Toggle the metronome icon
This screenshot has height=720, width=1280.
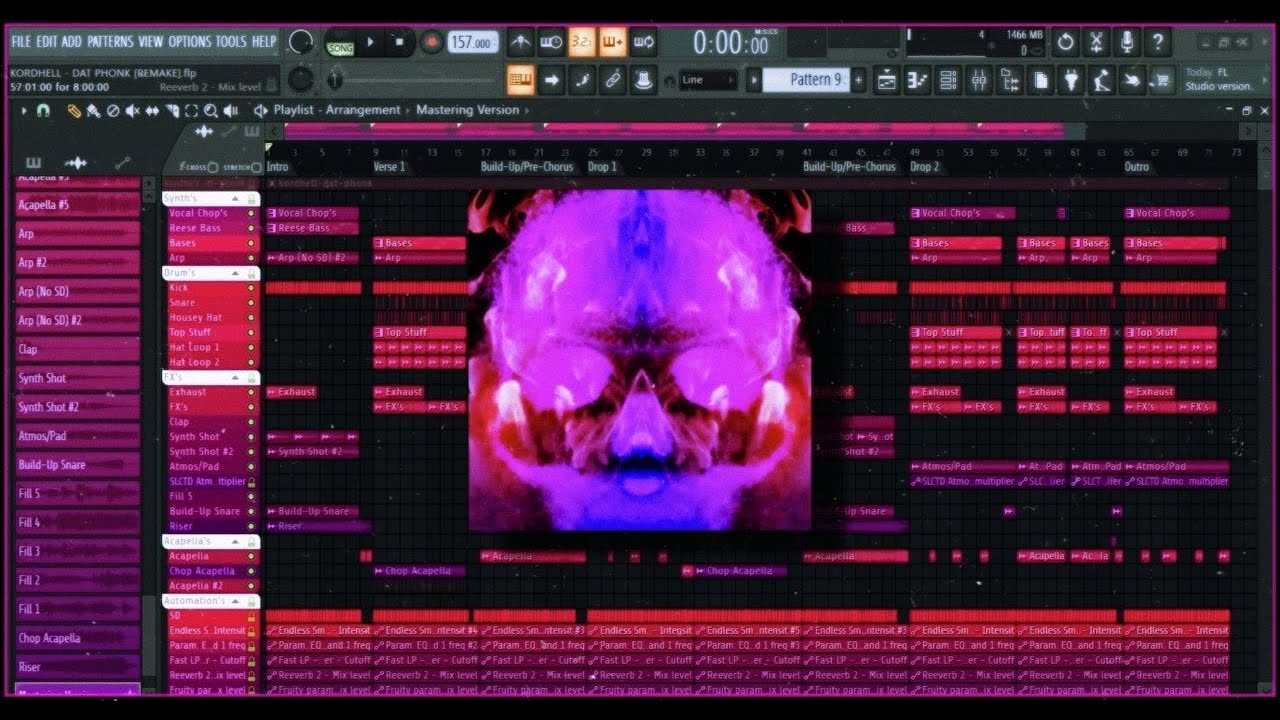coord(520,42)
